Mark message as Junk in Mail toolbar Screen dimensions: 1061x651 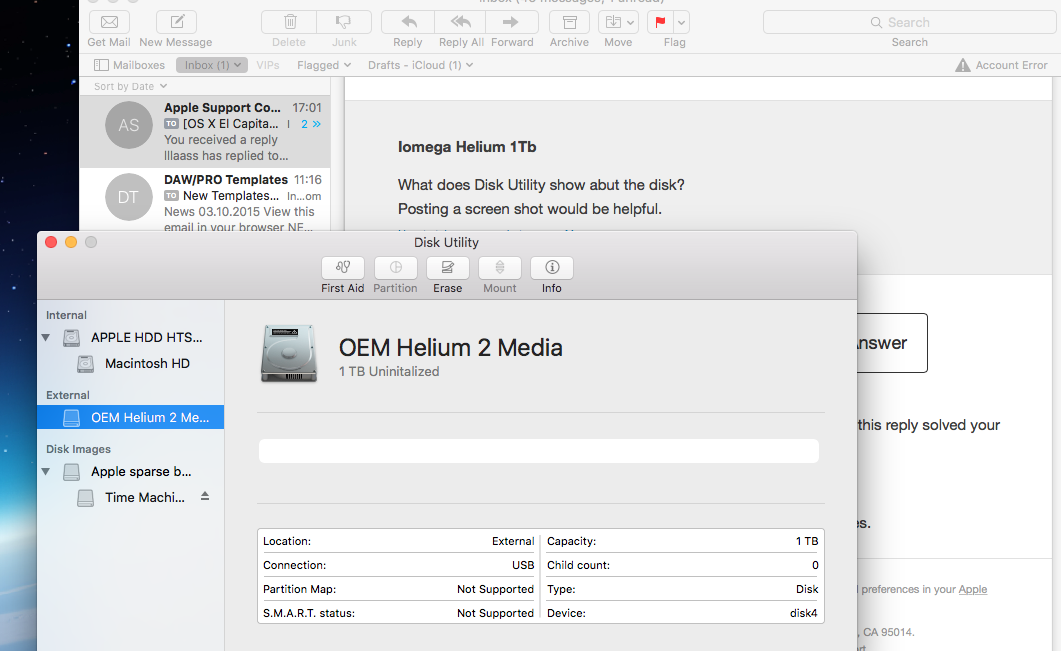[344, 22]
